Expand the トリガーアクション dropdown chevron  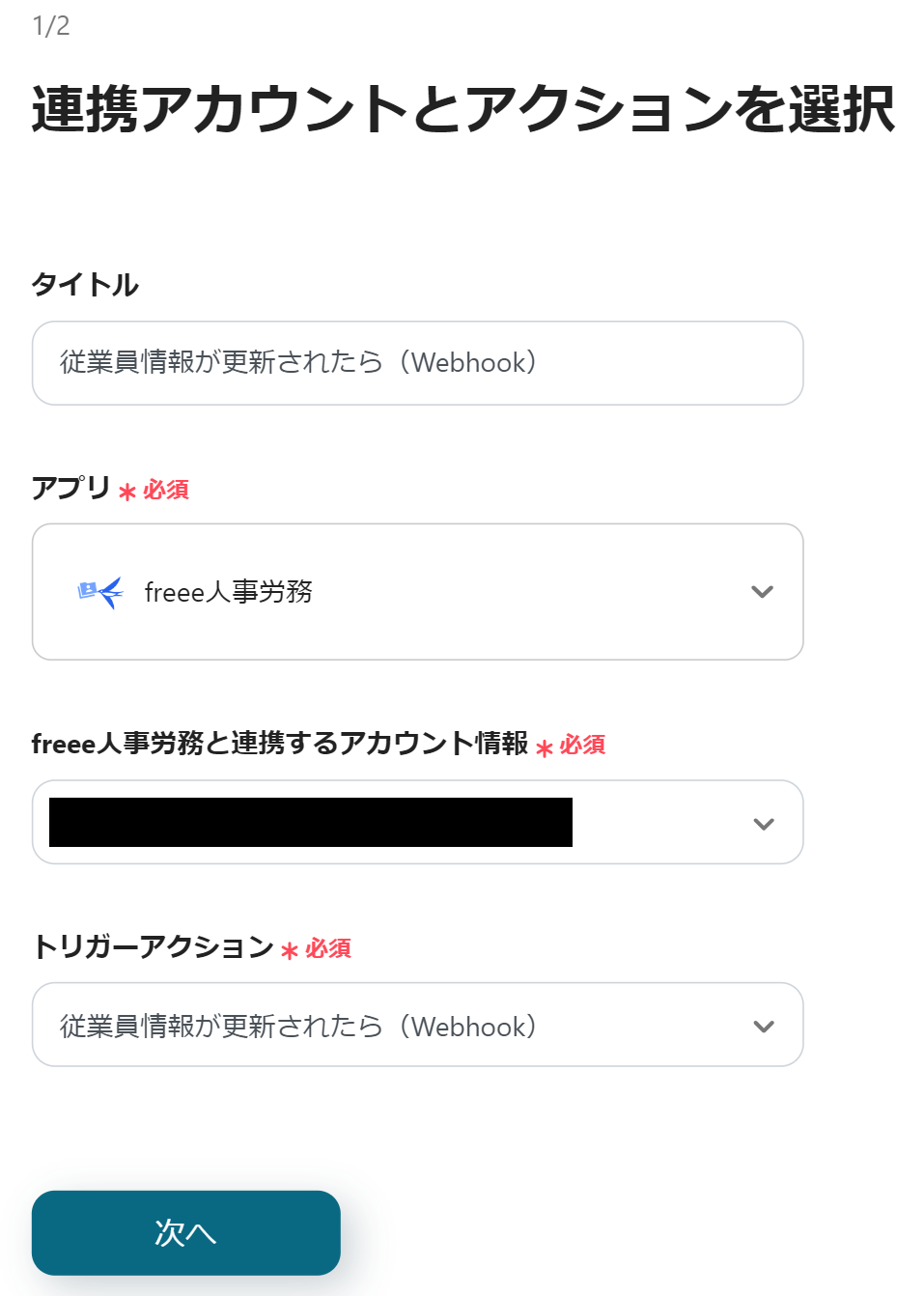[763, 1027]
